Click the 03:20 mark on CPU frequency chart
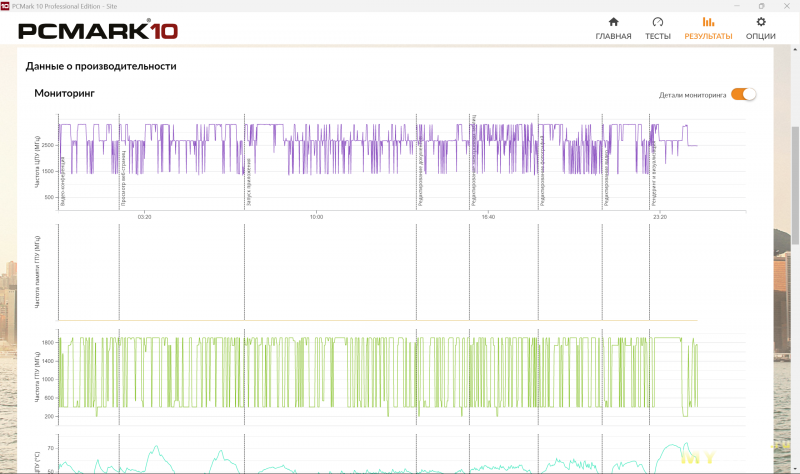 click(x=144, y=216)
